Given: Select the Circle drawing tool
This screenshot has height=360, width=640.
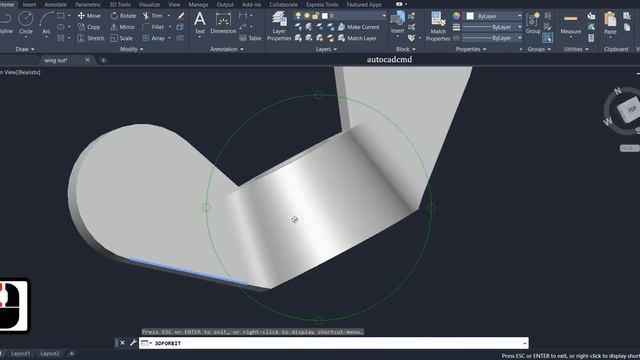Looking at the screenshot, I should tap(26, 22).
